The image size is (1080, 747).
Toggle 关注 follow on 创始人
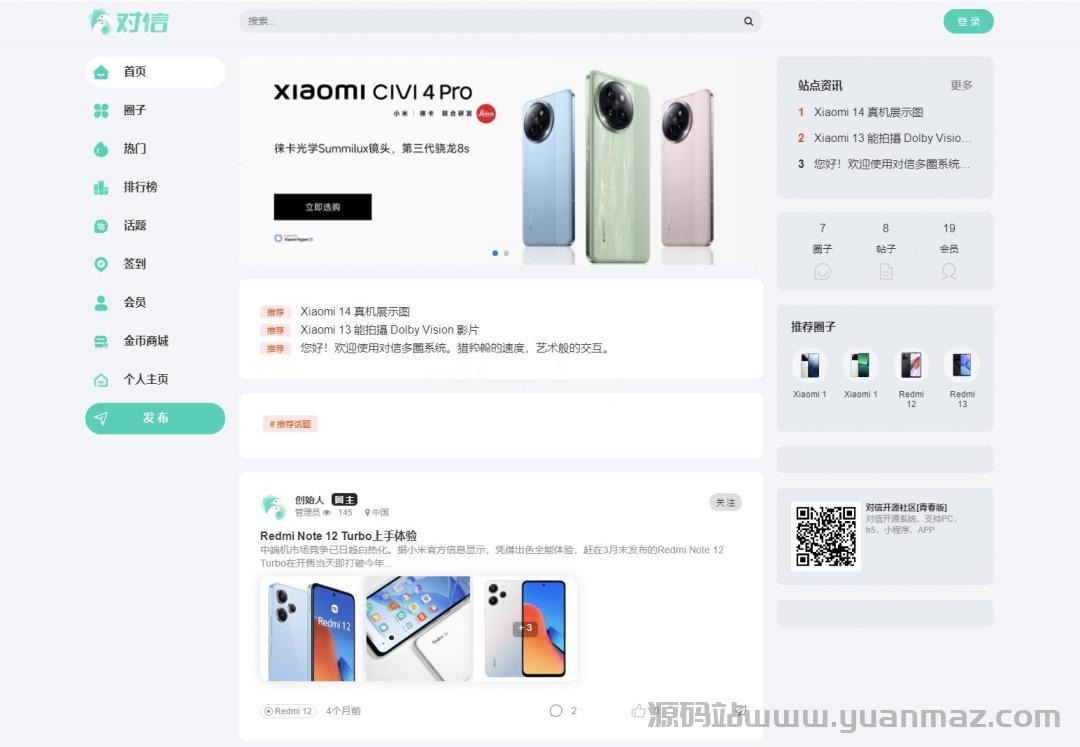[x=725, y=503]
